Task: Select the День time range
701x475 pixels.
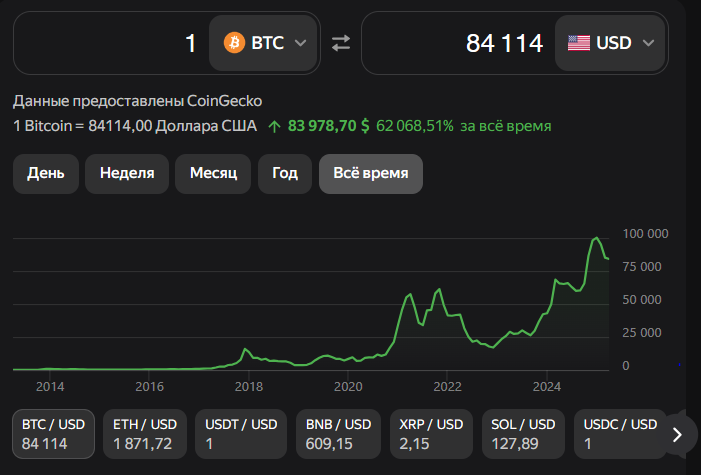Action: tap(46, 173)
